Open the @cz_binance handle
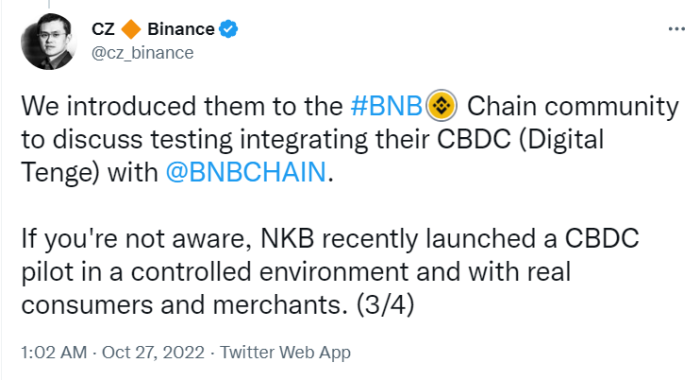The image size is (700, 380). 142,53
